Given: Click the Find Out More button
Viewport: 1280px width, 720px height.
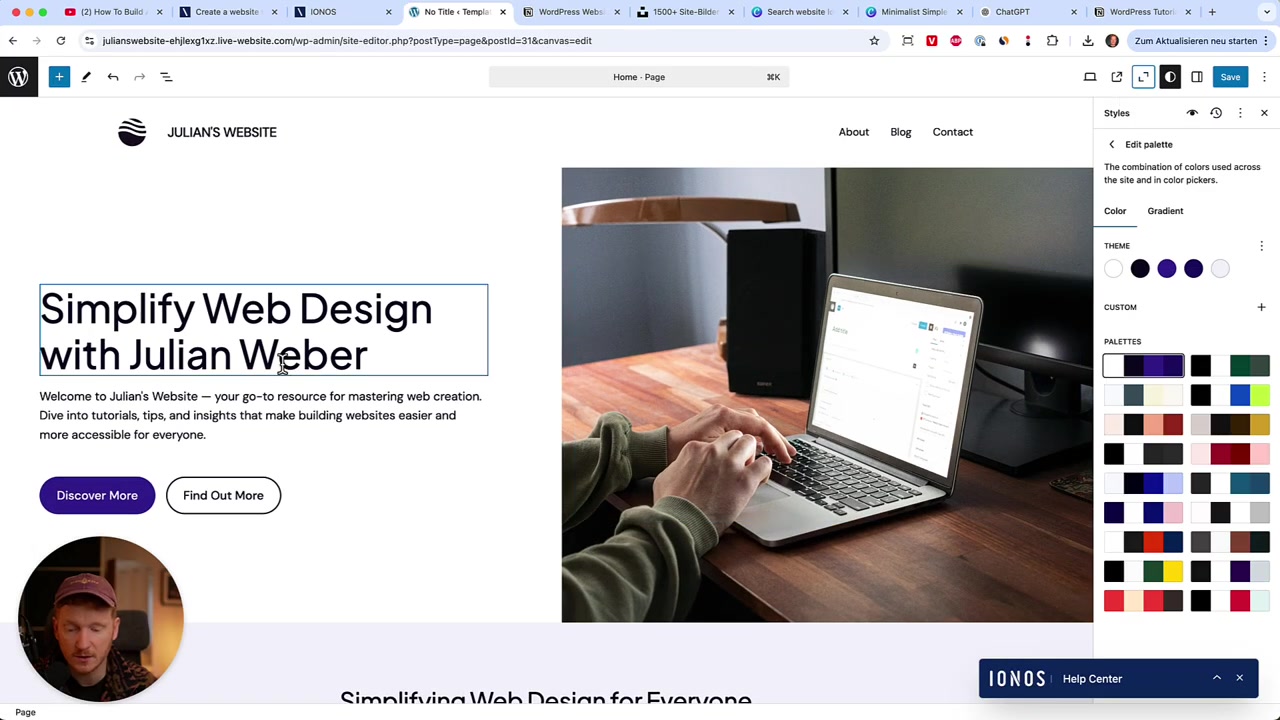Looking at the screenshot, I should [223, 495].
